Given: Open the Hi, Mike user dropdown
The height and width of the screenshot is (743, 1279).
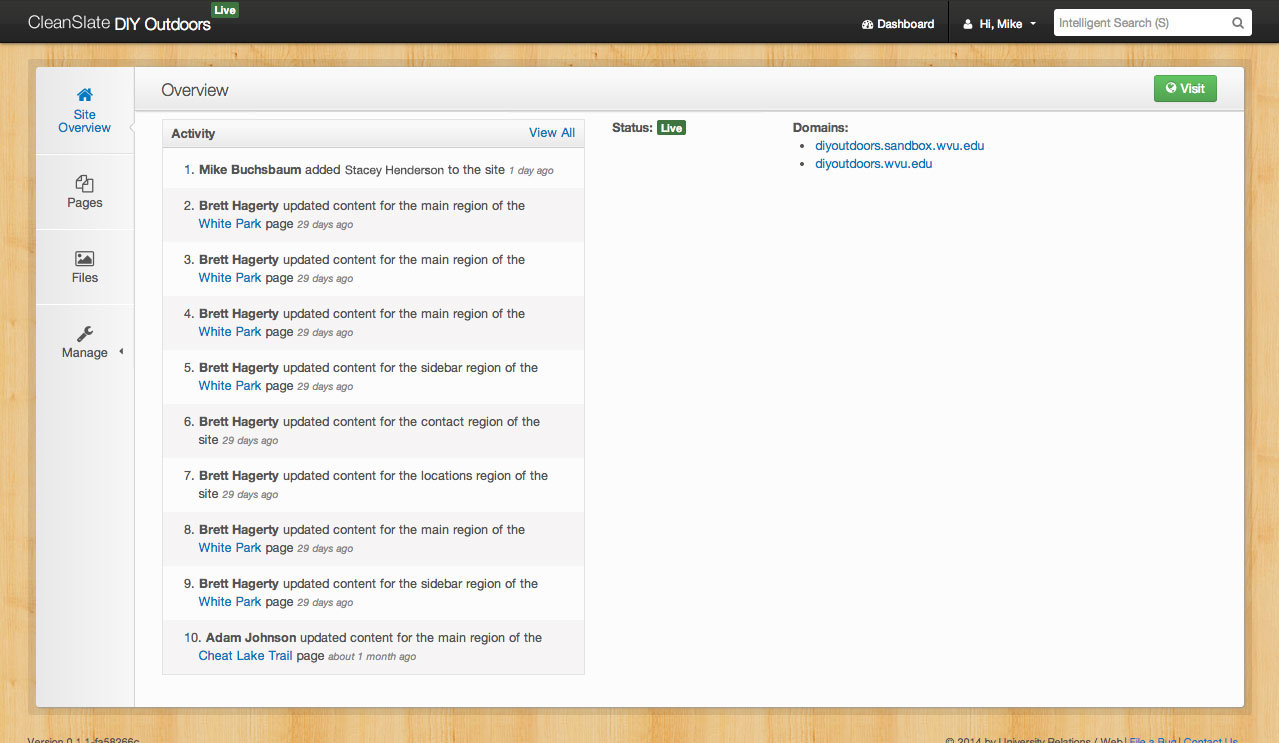Looking at the screenshot, I should click(999, 24).
